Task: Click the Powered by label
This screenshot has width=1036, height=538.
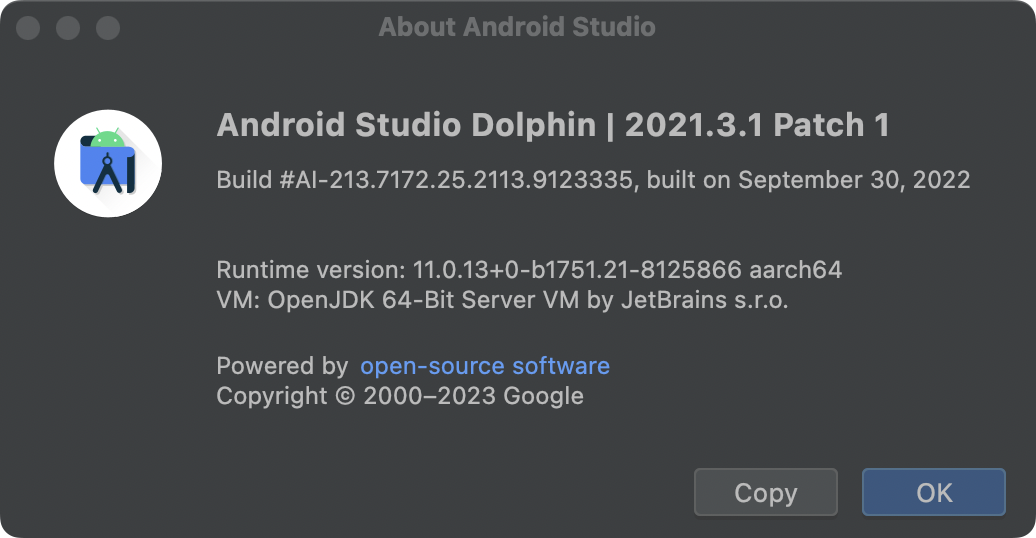Action: tap(282, 366)
